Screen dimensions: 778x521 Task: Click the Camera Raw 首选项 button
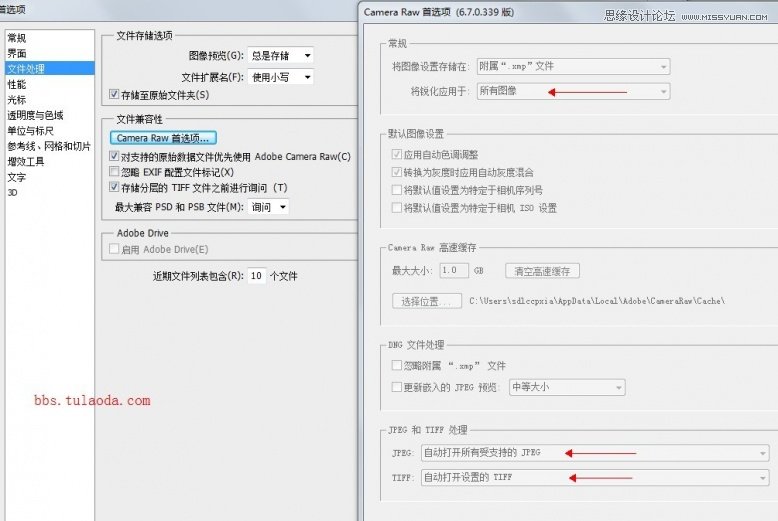point(163,137)
